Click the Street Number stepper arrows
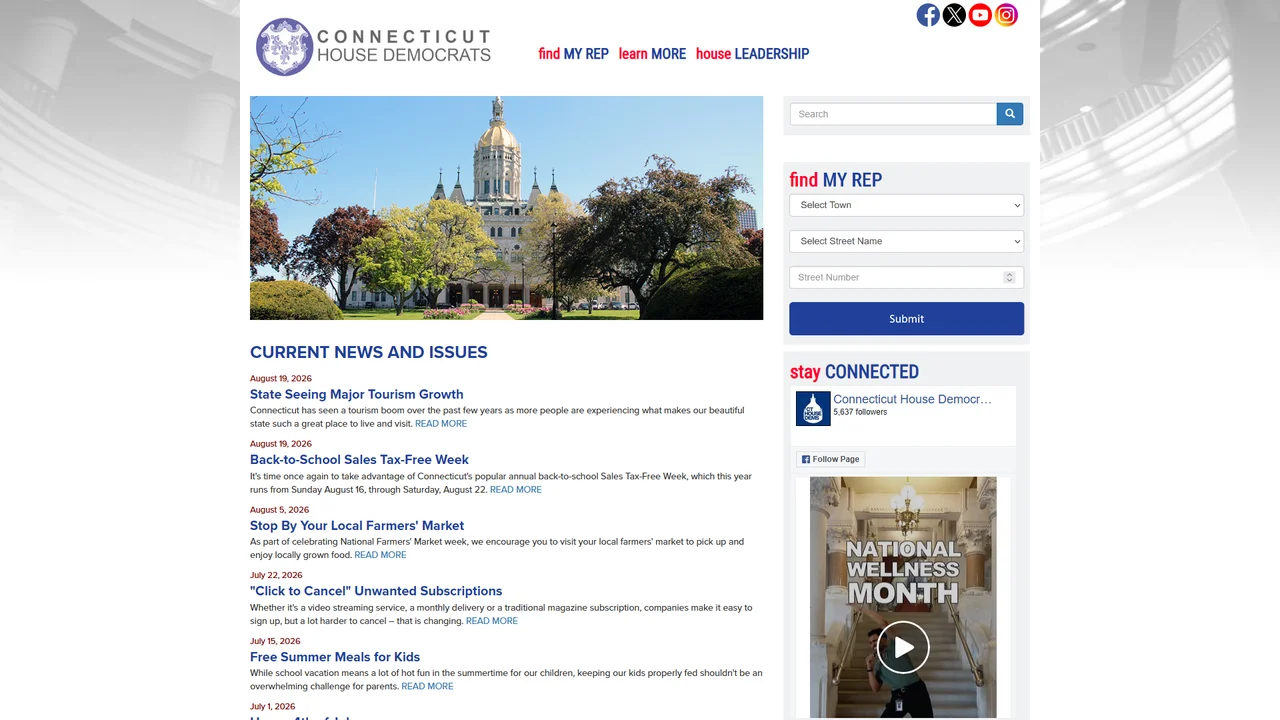Viewport: 1280px width, 720px height. pyautogui.click(x=1009, y=277)
